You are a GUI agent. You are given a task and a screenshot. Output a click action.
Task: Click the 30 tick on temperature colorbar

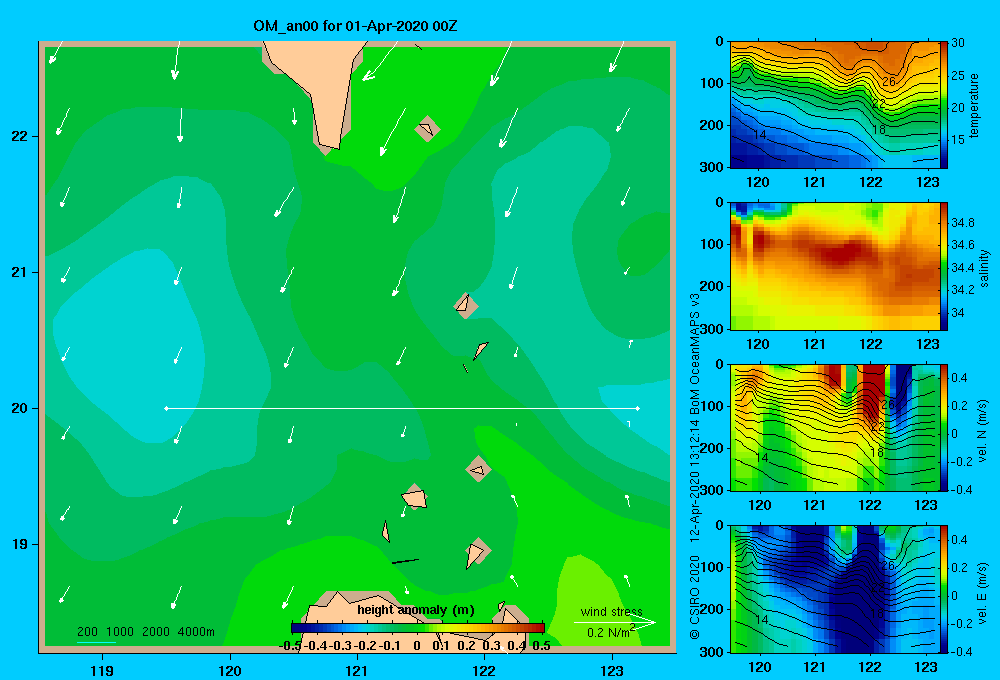click(958, 43)
